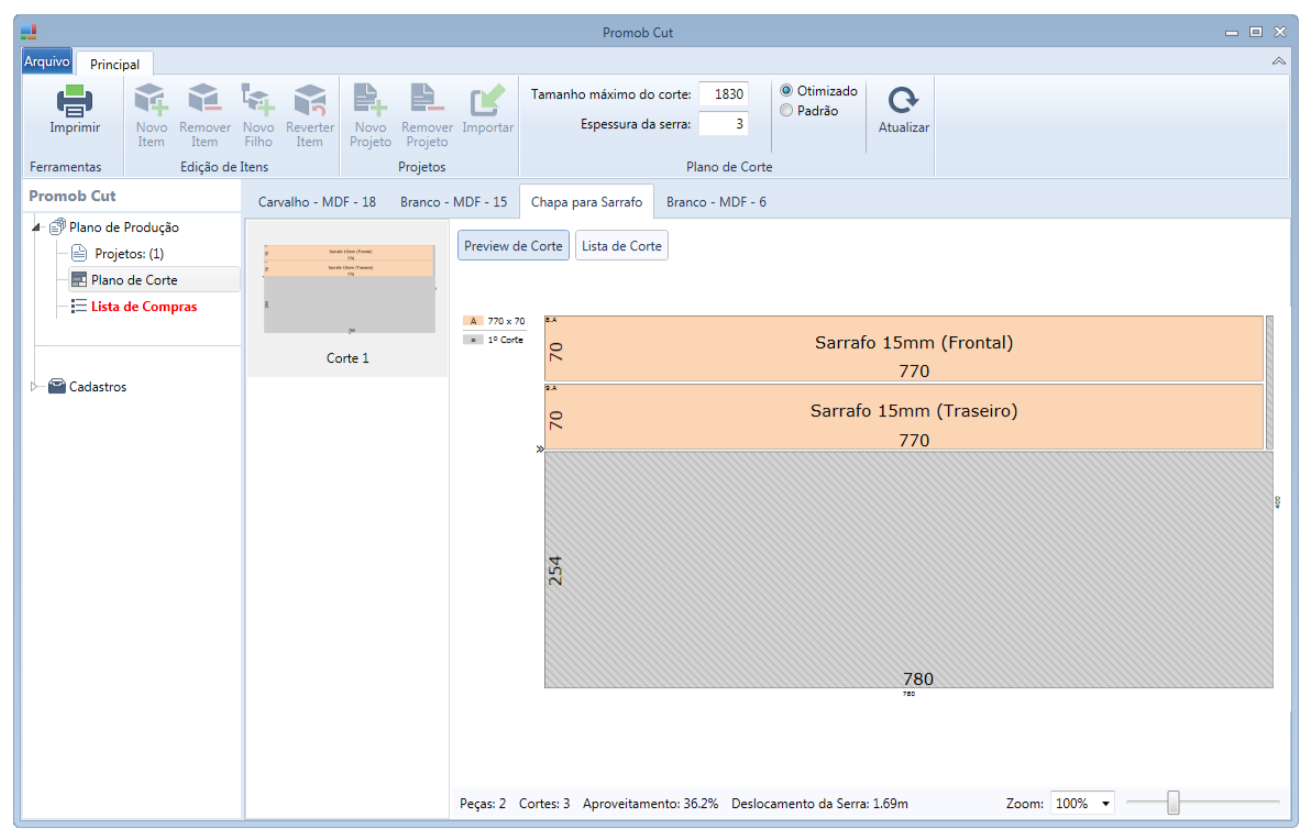Click the Lista de Compras list icon
1305x835 pixels.
point(79,306)
